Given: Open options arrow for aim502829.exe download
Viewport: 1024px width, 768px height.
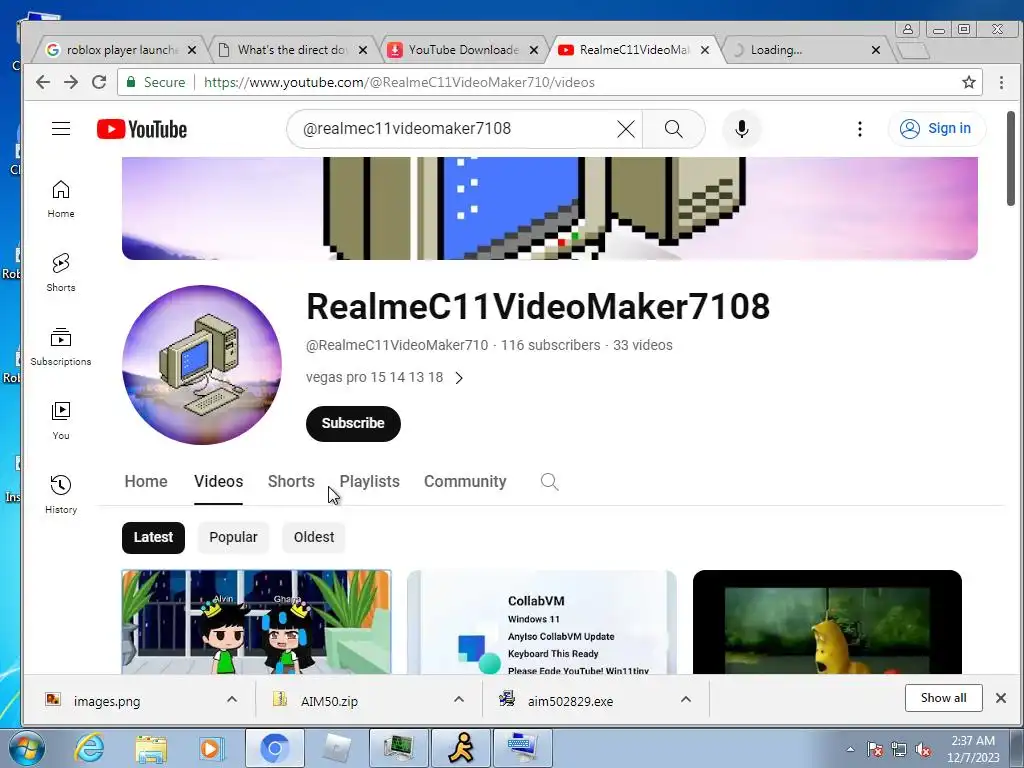Looking at the screenshot, I should coord(686,699).
